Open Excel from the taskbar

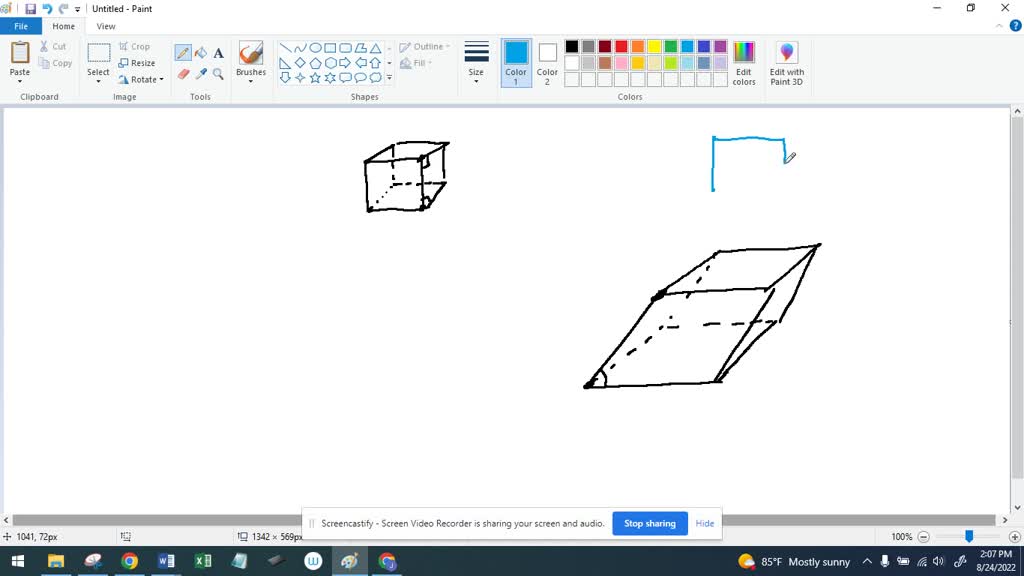[x=203, y=561]
